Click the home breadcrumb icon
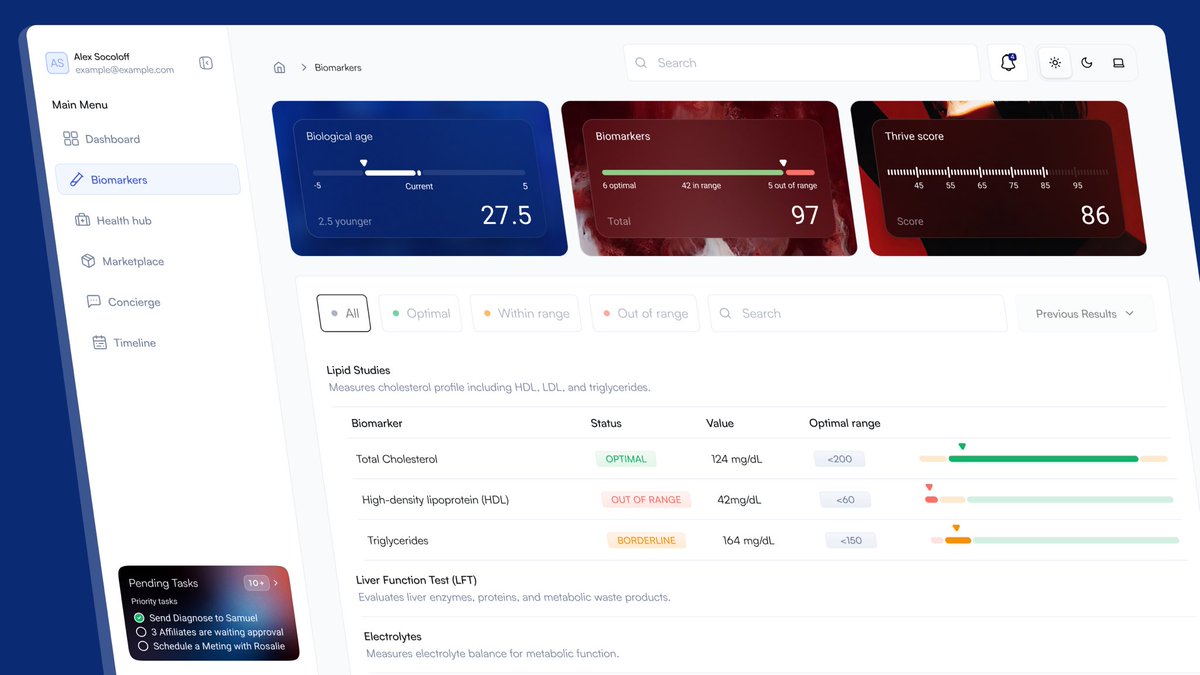Screen dimensions: 1200x675 click(280, 67)
